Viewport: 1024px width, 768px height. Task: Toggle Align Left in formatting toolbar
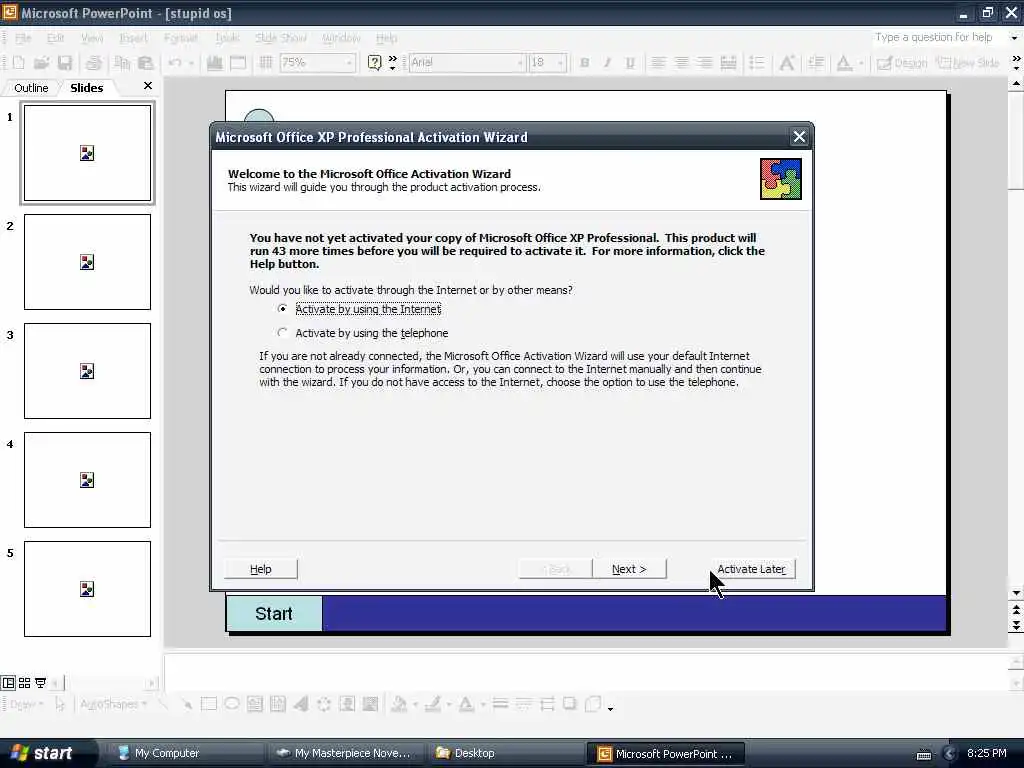(x=658, y=63)
